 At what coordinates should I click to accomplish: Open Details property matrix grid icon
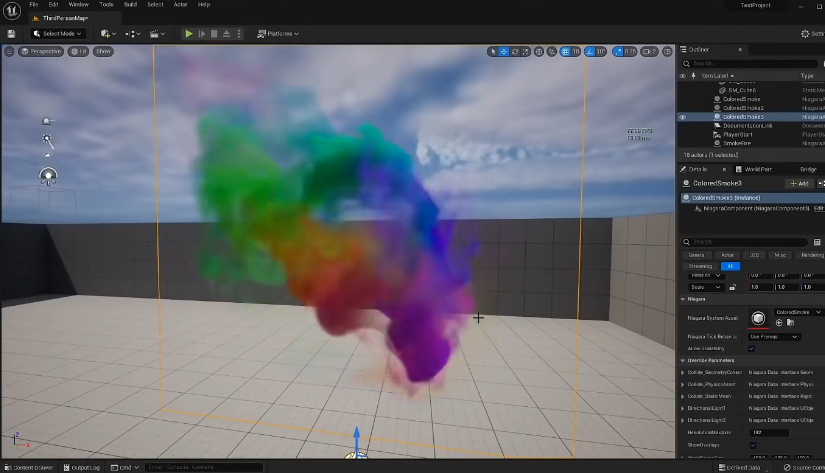tap(817, 242)
